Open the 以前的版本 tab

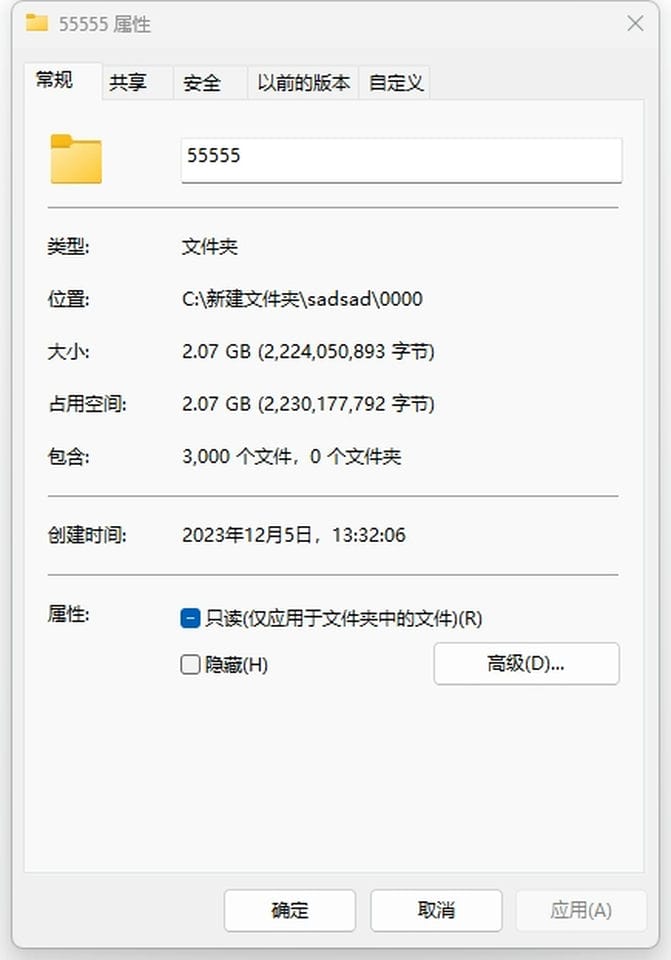tap(303, 82)
